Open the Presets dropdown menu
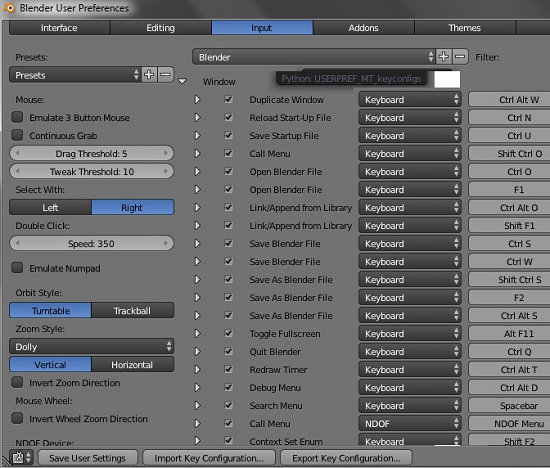 click(x=75, y=75)
